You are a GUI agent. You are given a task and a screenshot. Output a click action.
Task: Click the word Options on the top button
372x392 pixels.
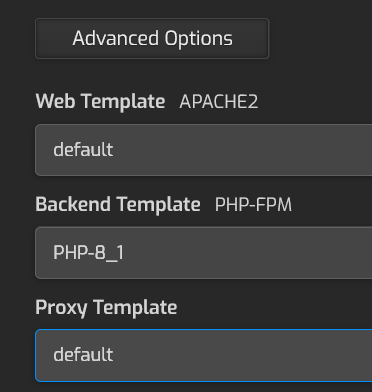[x=199, y=39]
